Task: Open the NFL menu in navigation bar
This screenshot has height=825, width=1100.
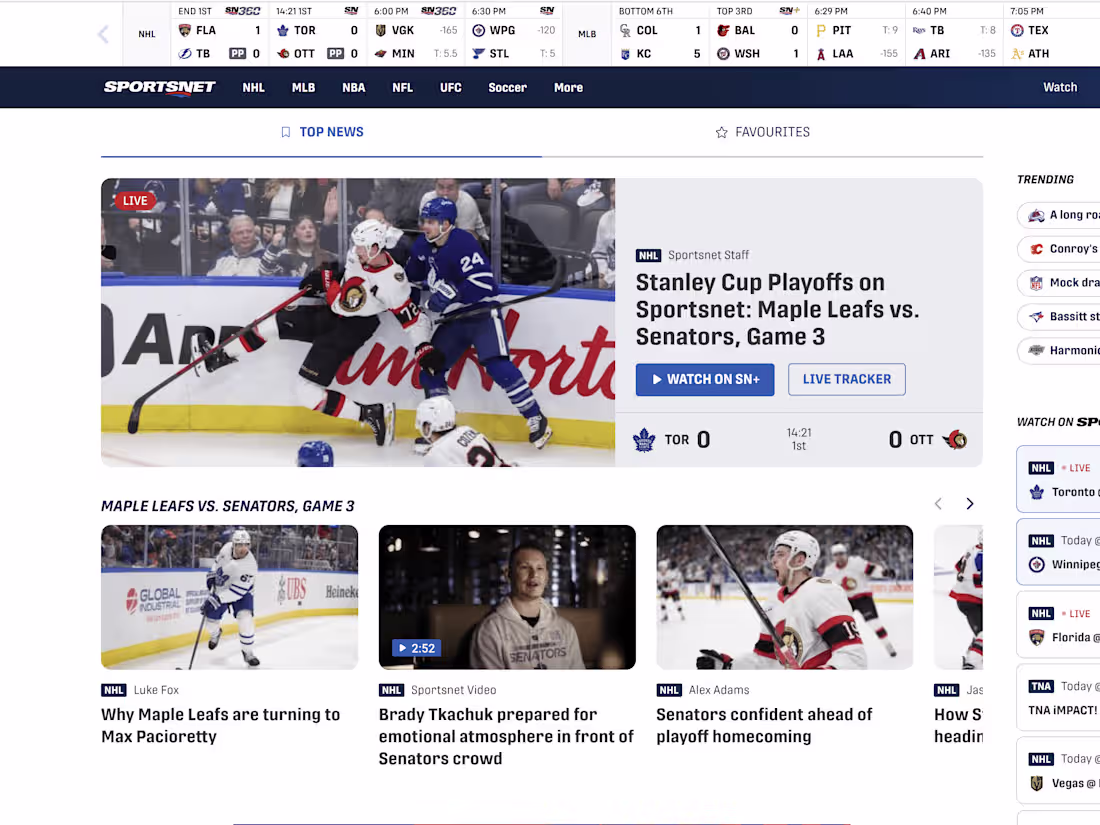Action: coord(403,88)
